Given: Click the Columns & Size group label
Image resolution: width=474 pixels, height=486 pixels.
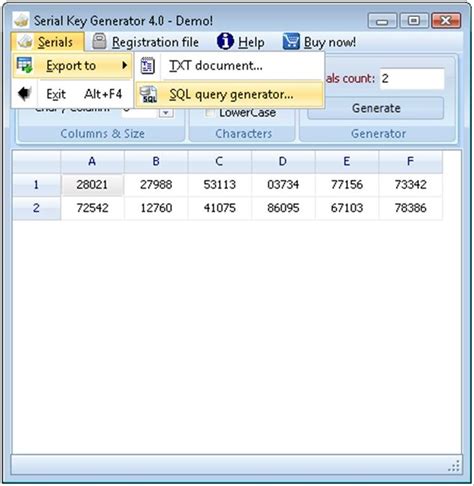Looking at the screenshot, I should coord(102,134).
